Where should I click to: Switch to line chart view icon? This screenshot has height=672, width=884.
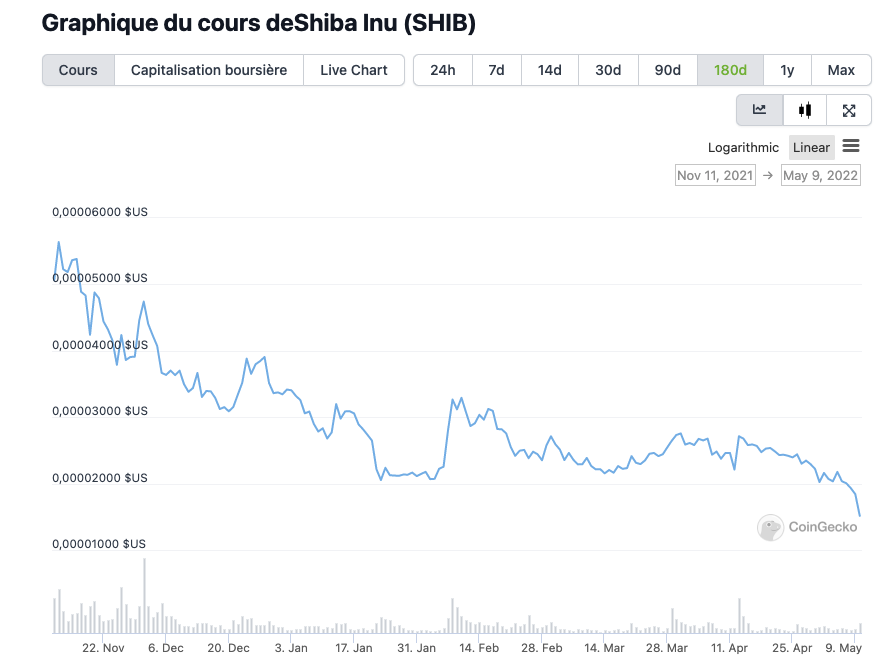pyautogui.click(x=760, y=111)
